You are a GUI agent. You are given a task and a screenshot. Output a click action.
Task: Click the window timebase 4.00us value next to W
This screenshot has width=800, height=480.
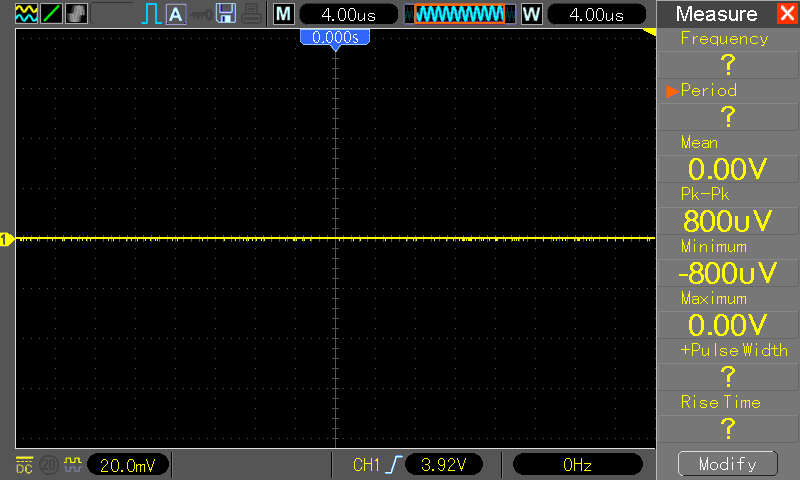click(596, 14)
